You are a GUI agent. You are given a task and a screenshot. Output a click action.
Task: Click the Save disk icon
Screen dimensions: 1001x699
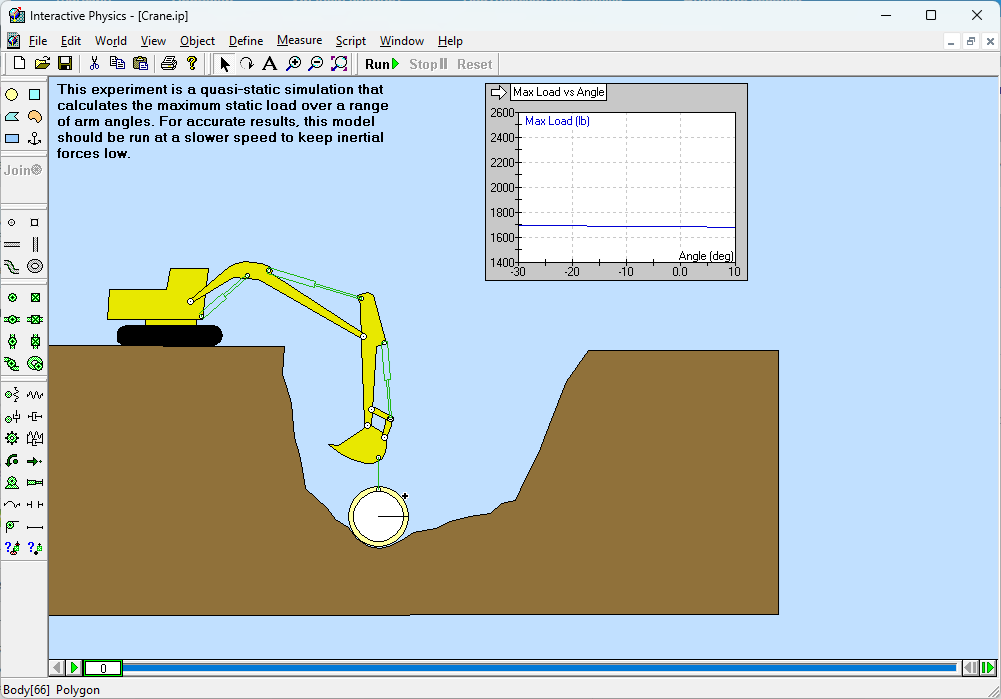65,64
